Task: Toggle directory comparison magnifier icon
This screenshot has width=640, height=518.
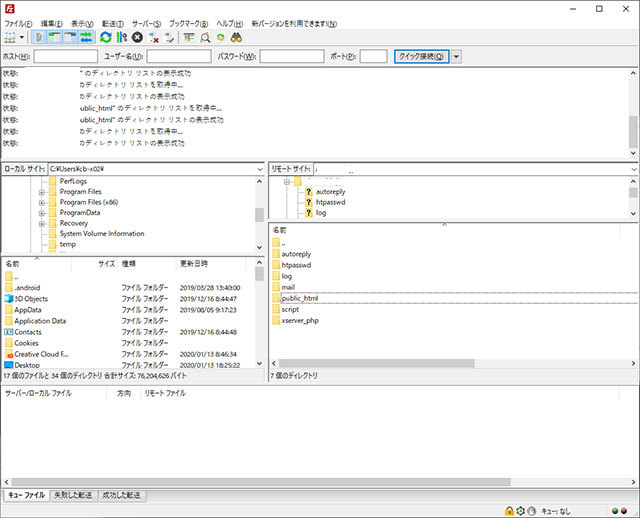Action: (205, 38)
